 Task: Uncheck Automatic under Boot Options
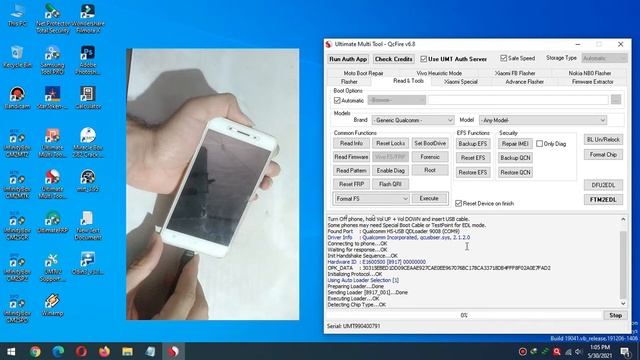point(337,100)
